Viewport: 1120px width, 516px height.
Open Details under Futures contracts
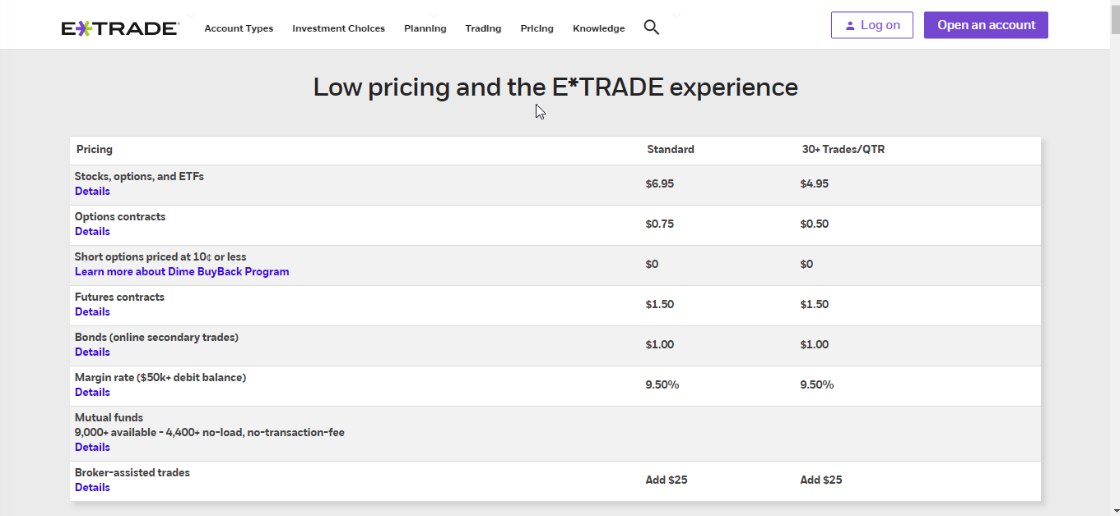coord(92,312)
